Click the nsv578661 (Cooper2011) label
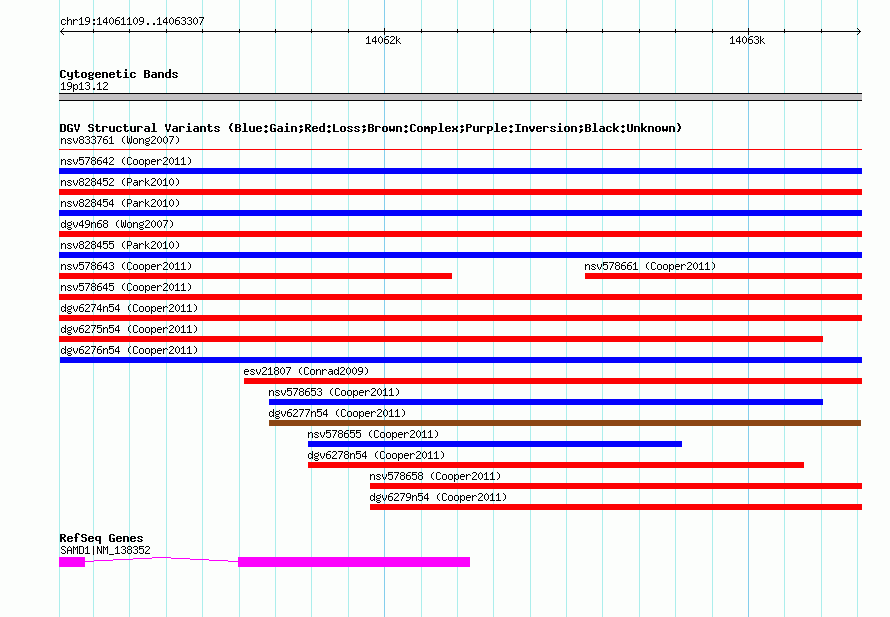Image resolution: width=890 pixels, height=617 pixels. (650, 266)
